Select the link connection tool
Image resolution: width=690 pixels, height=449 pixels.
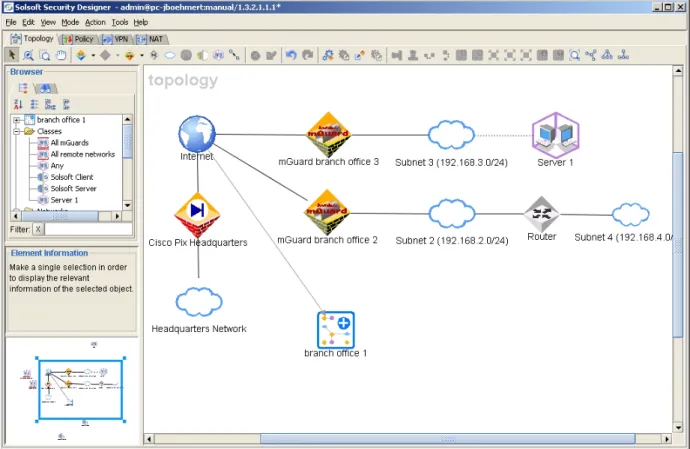point(235,55)
